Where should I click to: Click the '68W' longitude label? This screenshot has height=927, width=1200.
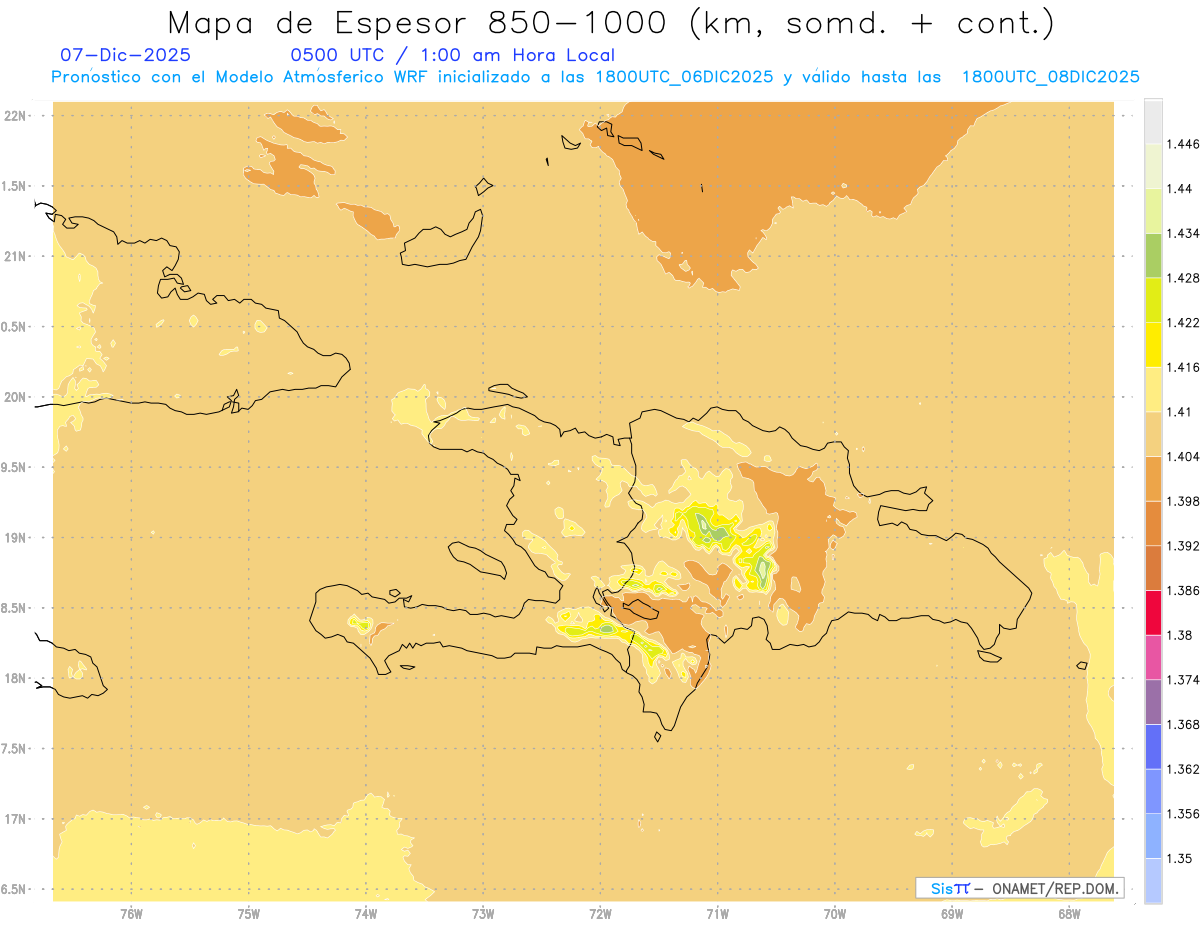[x=1069, y=914]
